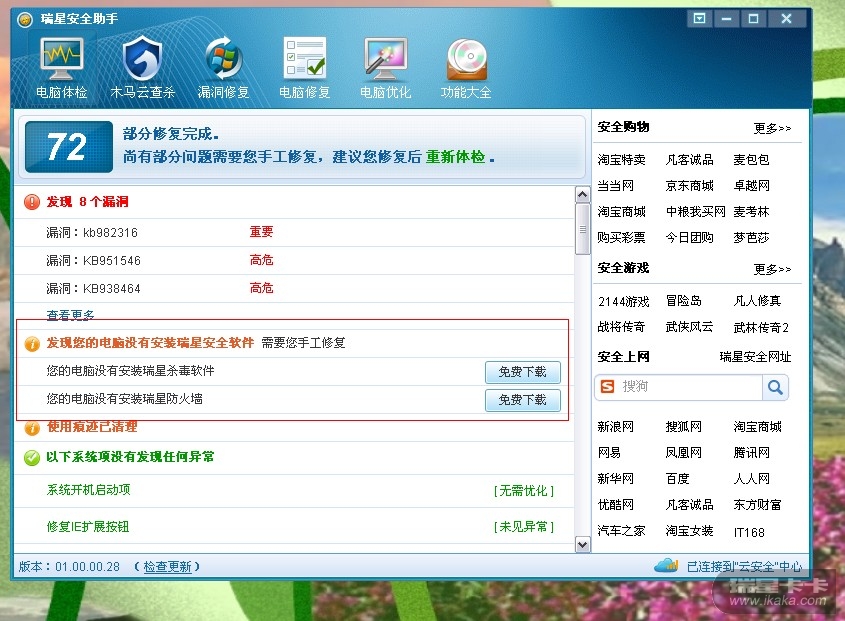The height and width of the screenshot is (621, 845).
Task: Open the 冒险岛 game link
Action: 683,301
